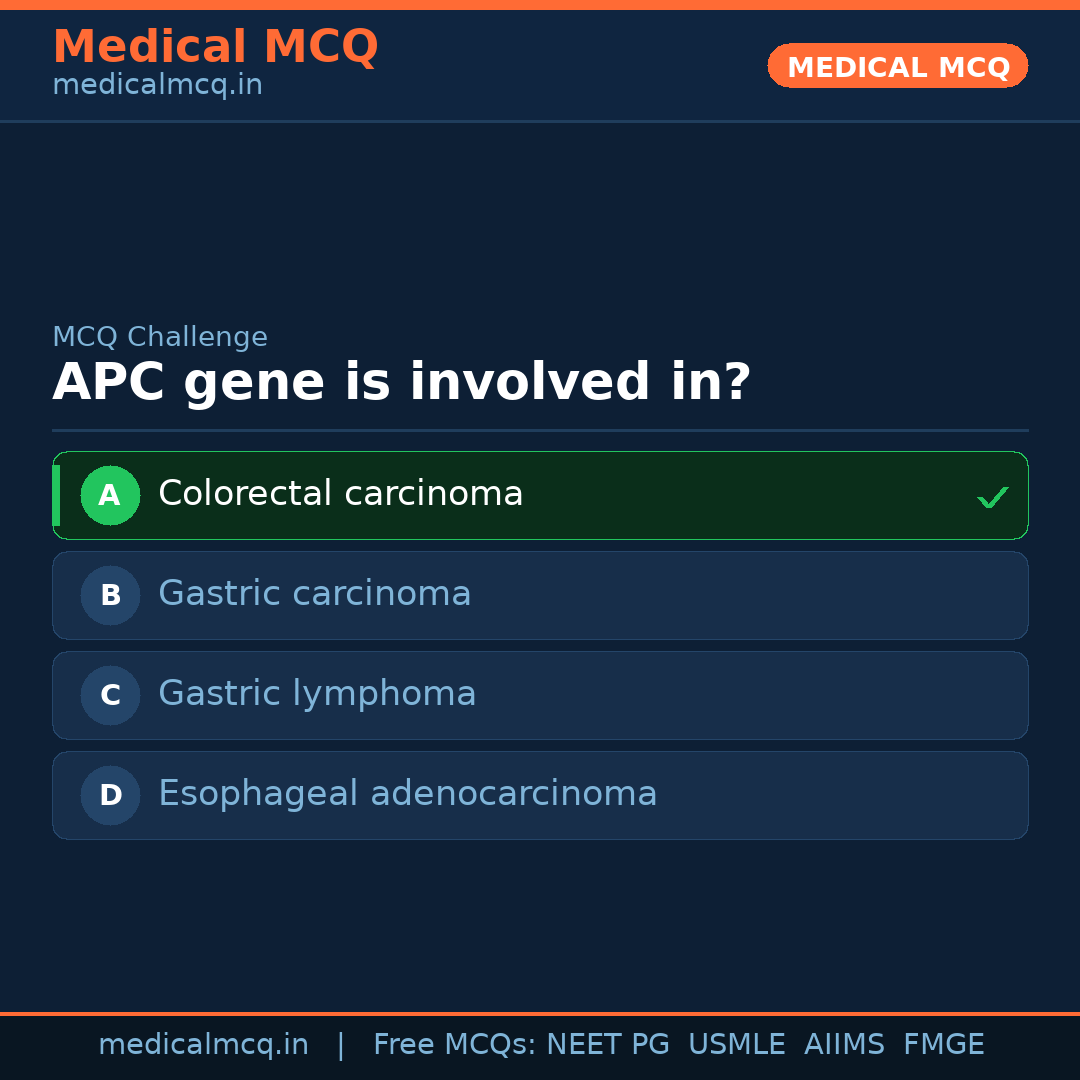The image size is (1080, 1080).
Task: Click the green checkmark icon
Action: pyautogui.click(x=992, y=497)
